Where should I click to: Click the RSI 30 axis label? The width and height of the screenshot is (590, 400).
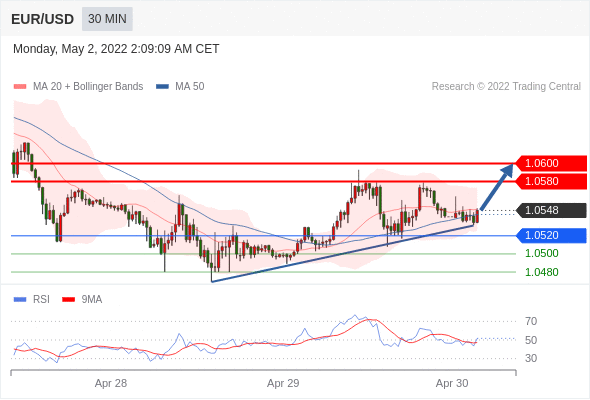coord(531,358)
